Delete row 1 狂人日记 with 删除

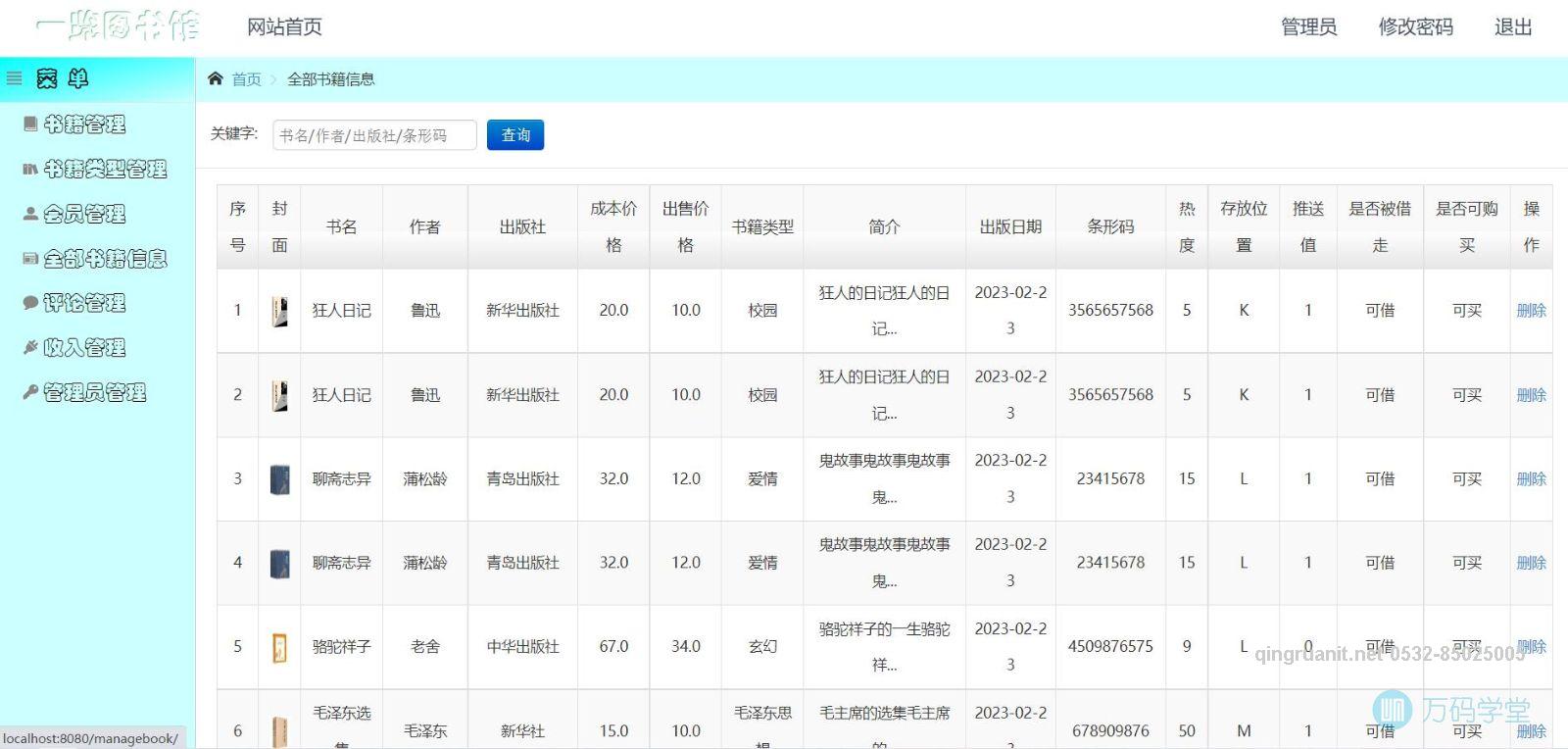click(1531, 310)
